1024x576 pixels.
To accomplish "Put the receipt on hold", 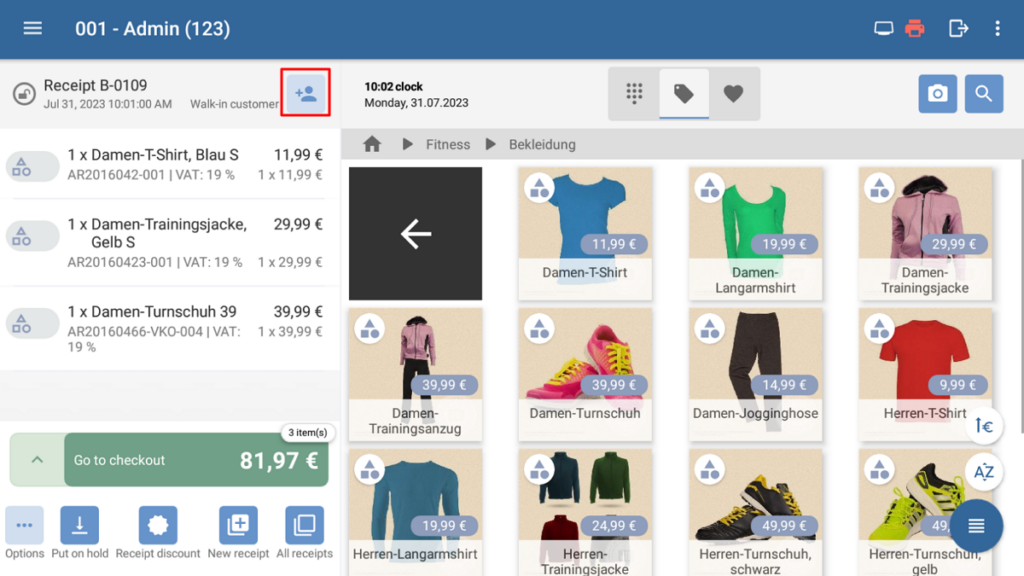I will [x=79, y=533].
